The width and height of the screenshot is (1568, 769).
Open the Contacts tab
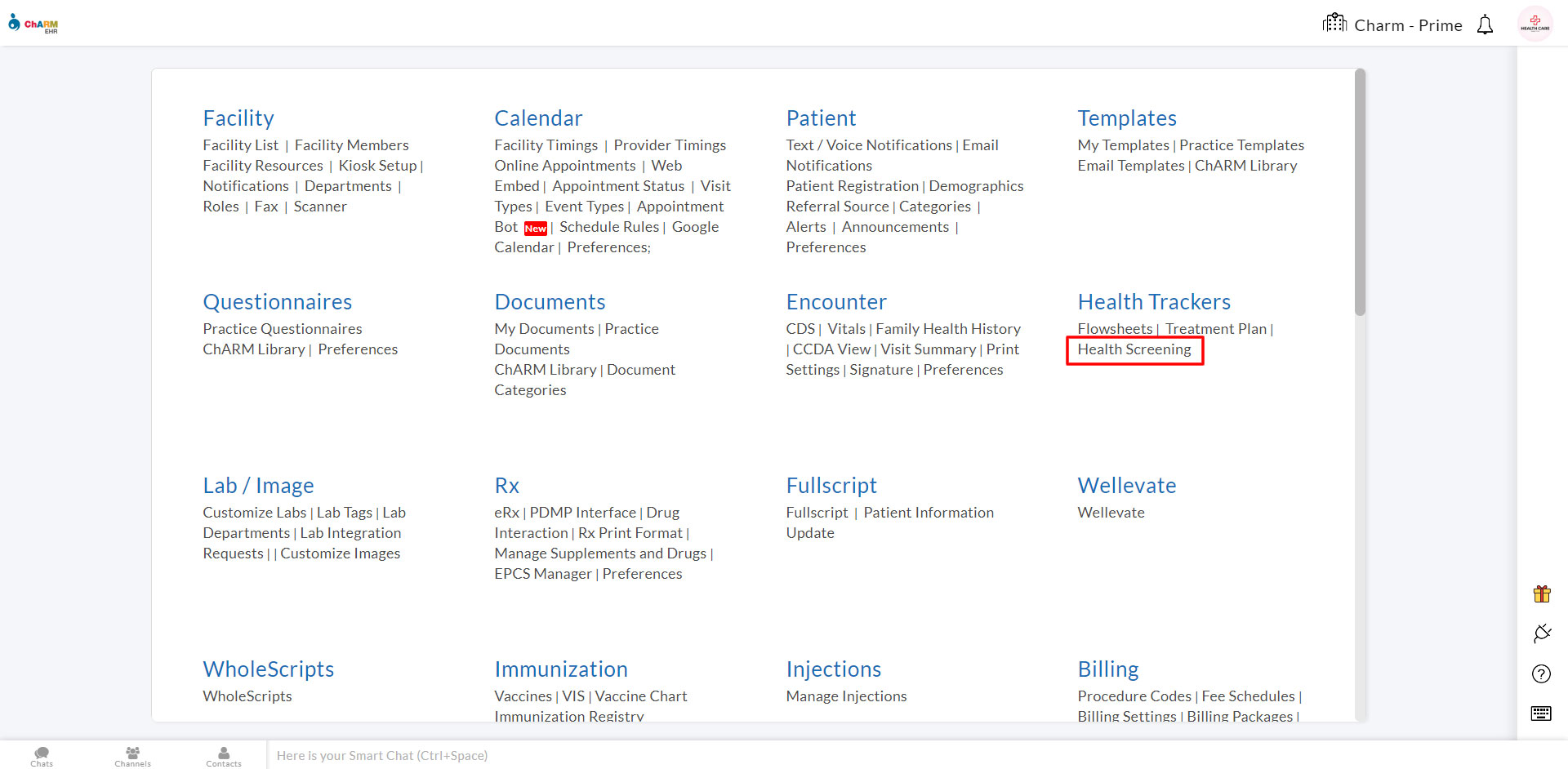(x=224, y=756)
